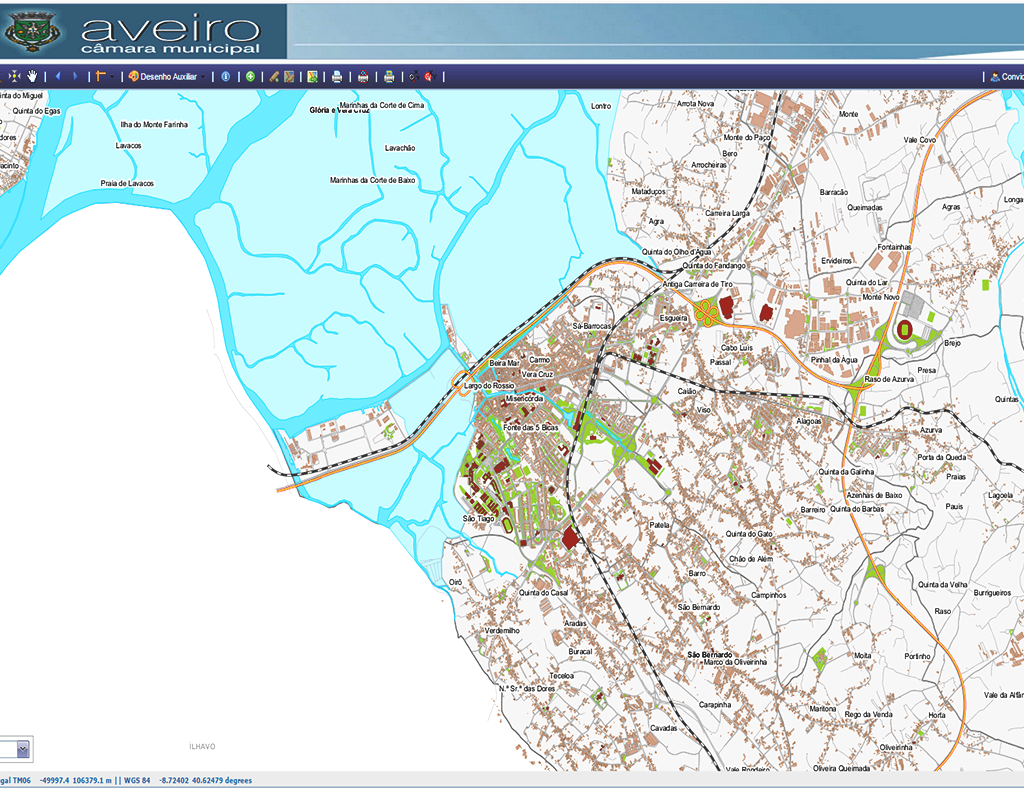The width and height of the screenshot is (1024, 788).
Task: Expand the measure tool dropdown arrow
Action: [113, 76]
